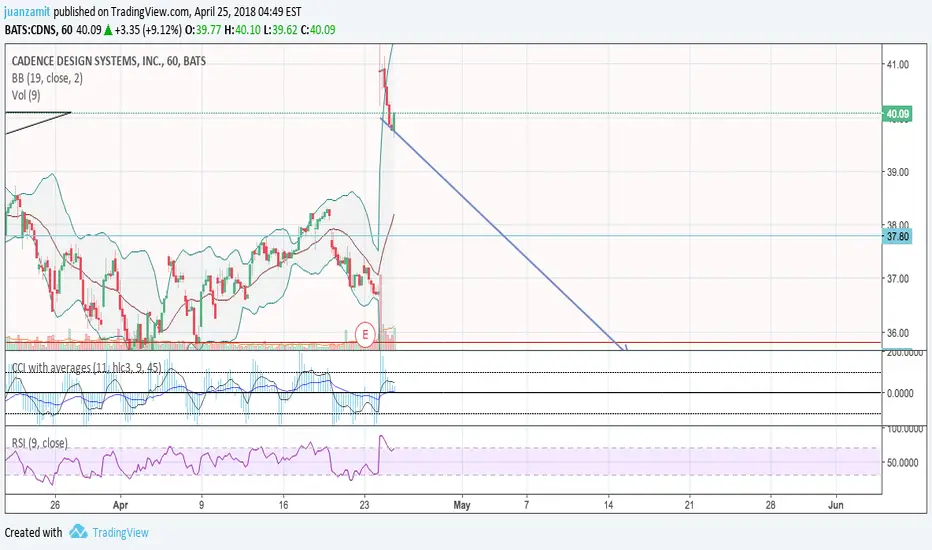Click the 'Created with' footer text
This screenshot has width=932, height=550.
(33, 533)
